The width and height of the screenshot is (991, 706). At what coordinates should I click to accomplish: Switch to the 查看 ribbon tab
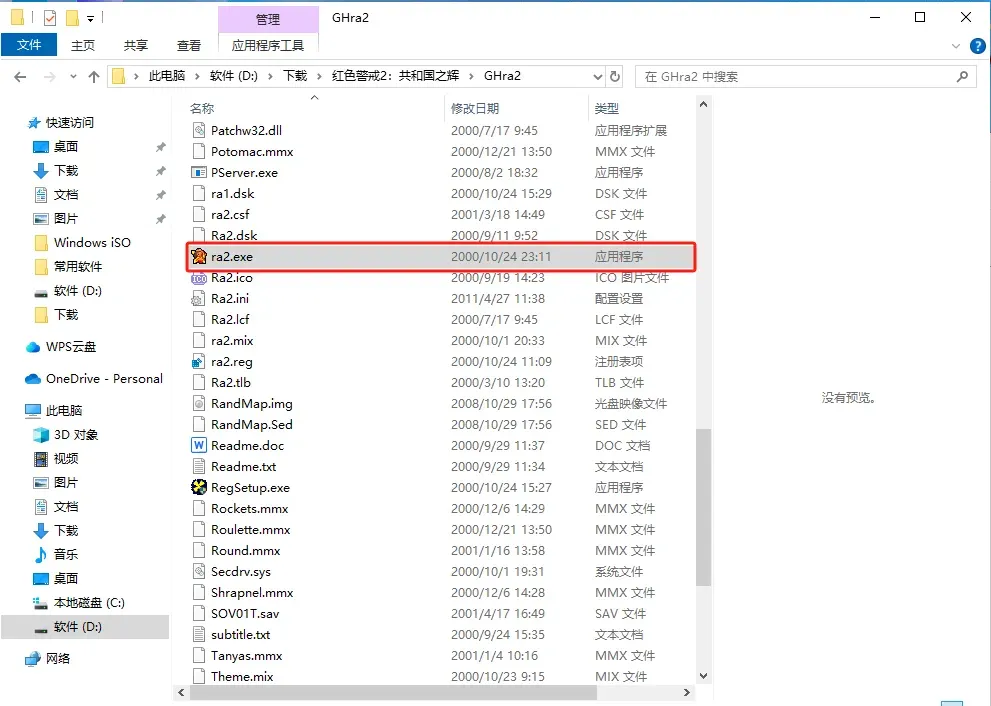pyautogui.click(x=188, y=45)
